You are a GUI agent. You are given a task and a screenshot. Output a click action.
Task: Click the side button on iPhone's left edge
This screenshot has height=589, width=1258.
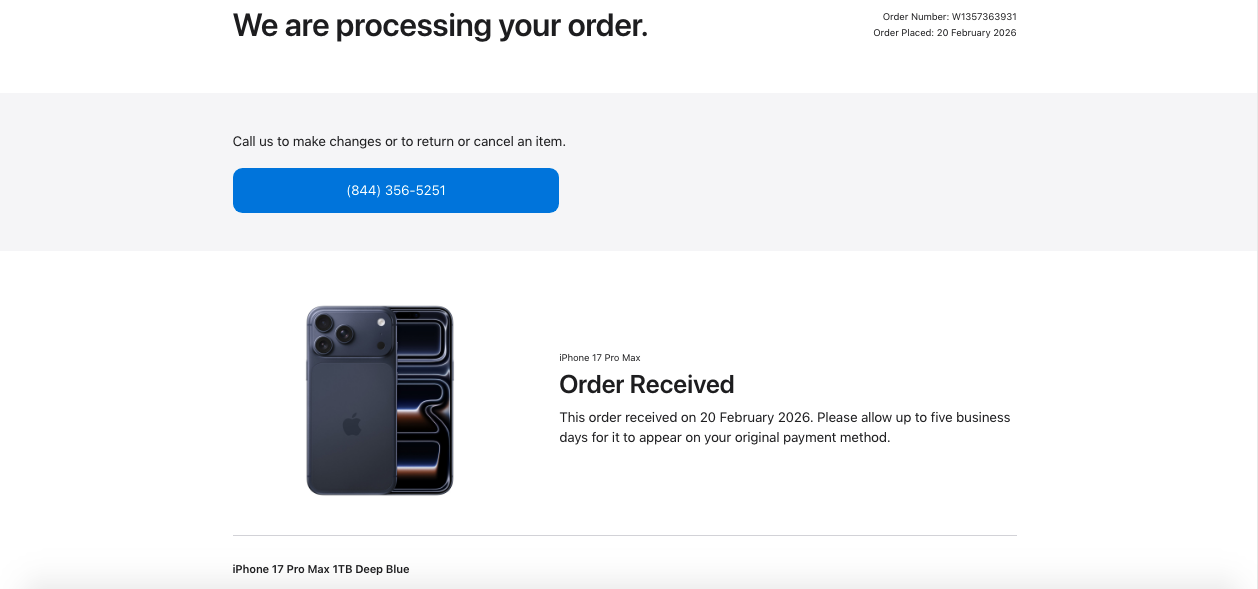[307, 365]
